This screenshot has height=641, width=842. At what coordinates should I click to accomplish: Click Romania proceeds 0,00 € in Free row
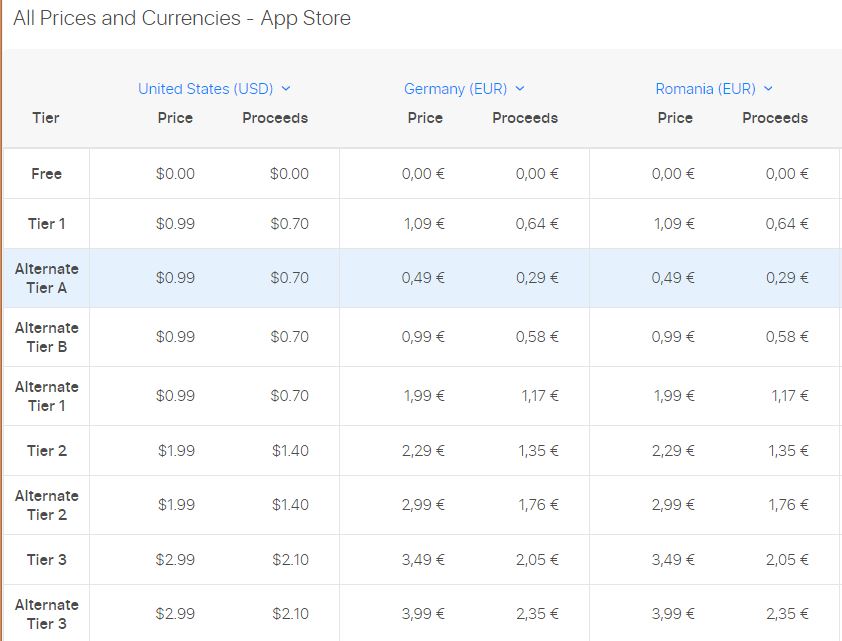point(787,174)
